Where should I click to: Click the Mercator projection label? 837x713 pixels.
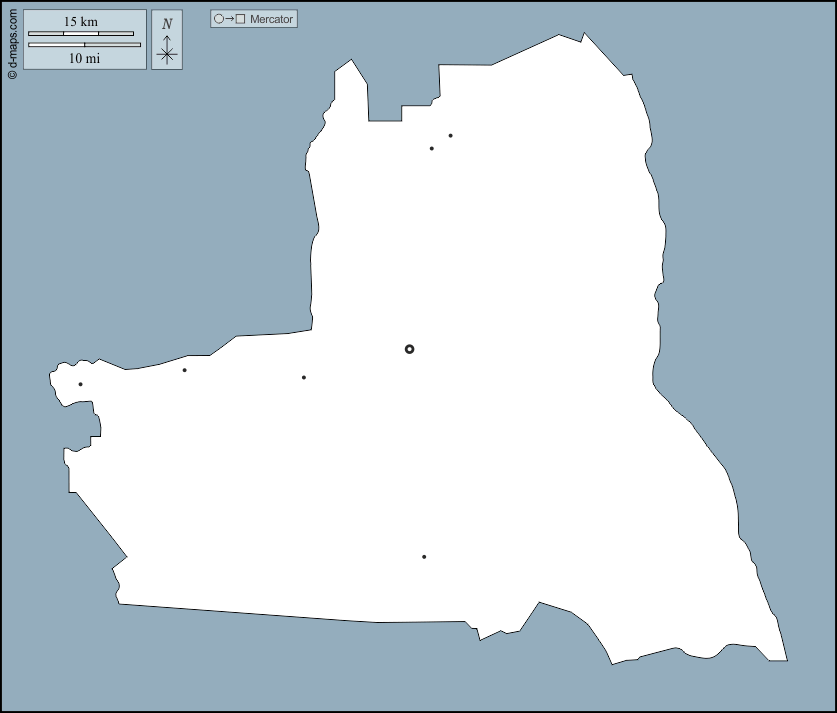(x=271, y=19)
